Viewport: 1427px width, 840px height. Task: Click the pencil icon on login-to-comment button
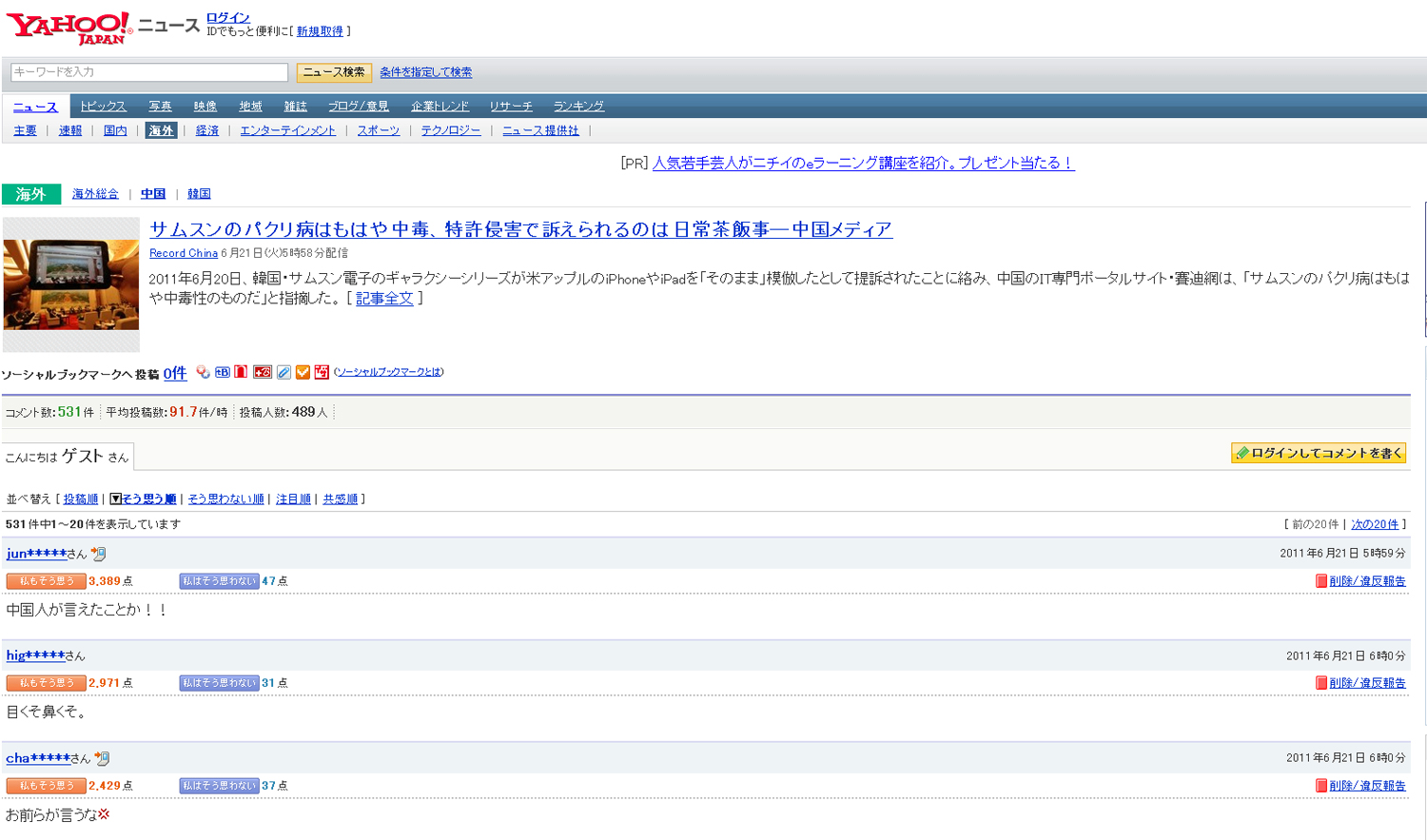(x=1241, y=454)
